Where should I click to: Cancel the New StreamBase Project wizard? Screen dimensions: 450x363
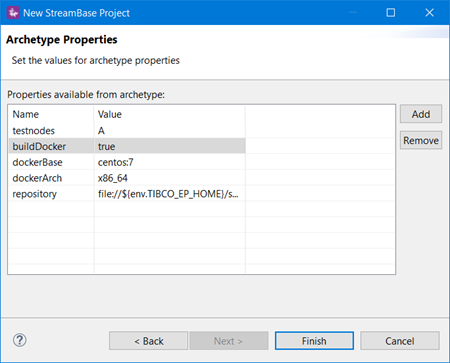(x=400, y=341)
